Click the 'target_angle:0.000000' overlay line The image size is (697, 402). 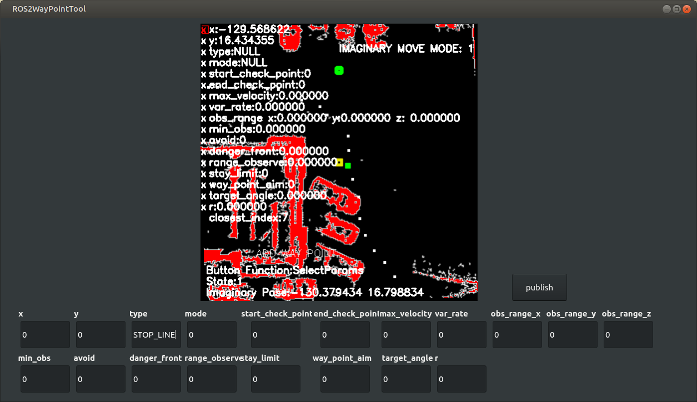click(x=268, y=196)
